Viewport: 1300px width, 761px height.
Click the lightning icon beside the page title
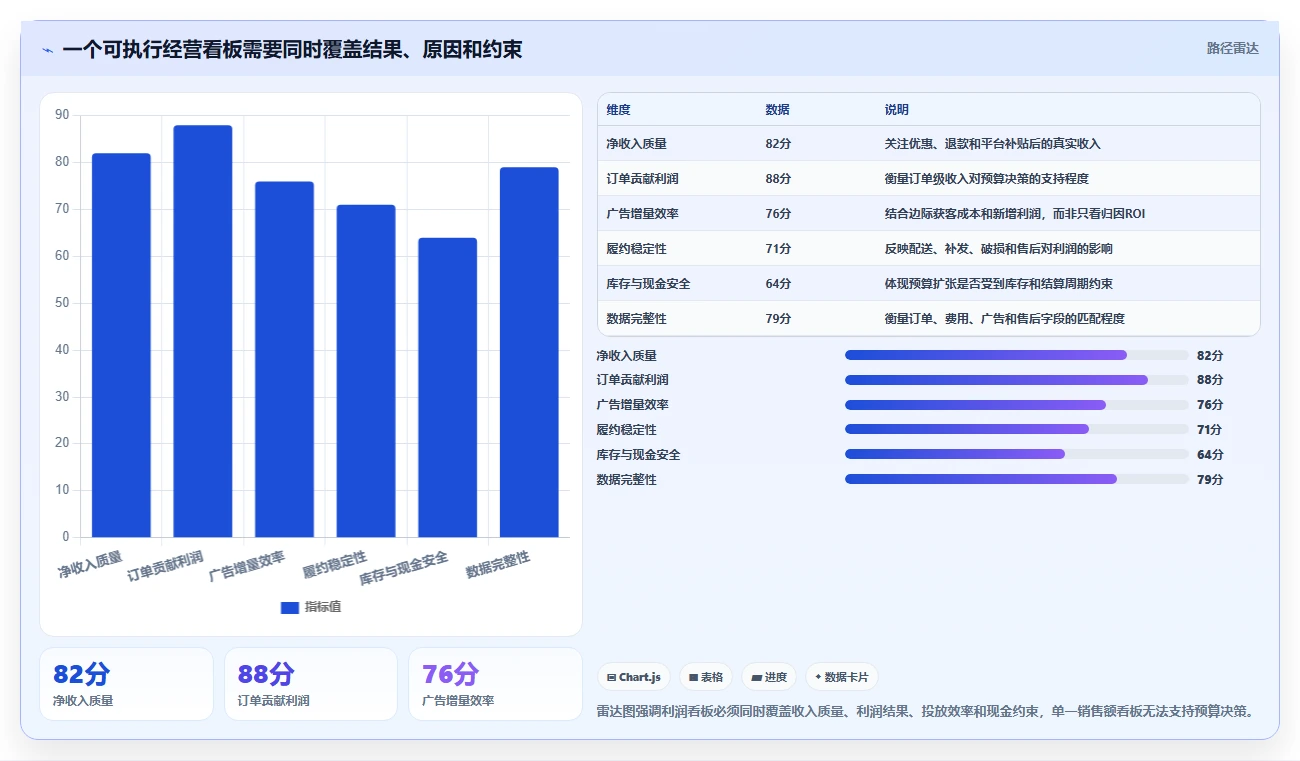click(x=47, y=50)
